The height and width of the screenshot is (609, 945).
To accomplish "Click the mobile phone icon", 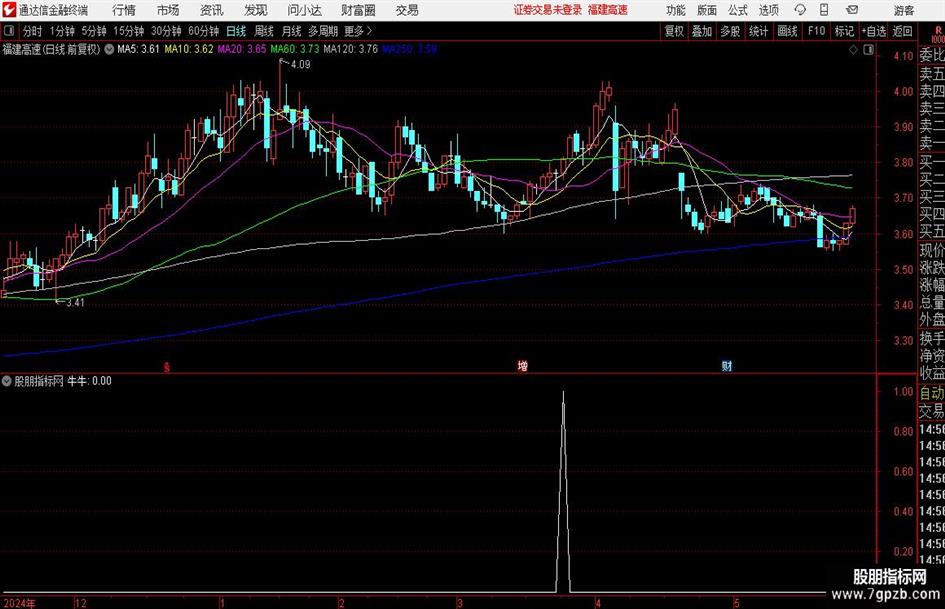I will pyautogui.click(x=824, y=10).
